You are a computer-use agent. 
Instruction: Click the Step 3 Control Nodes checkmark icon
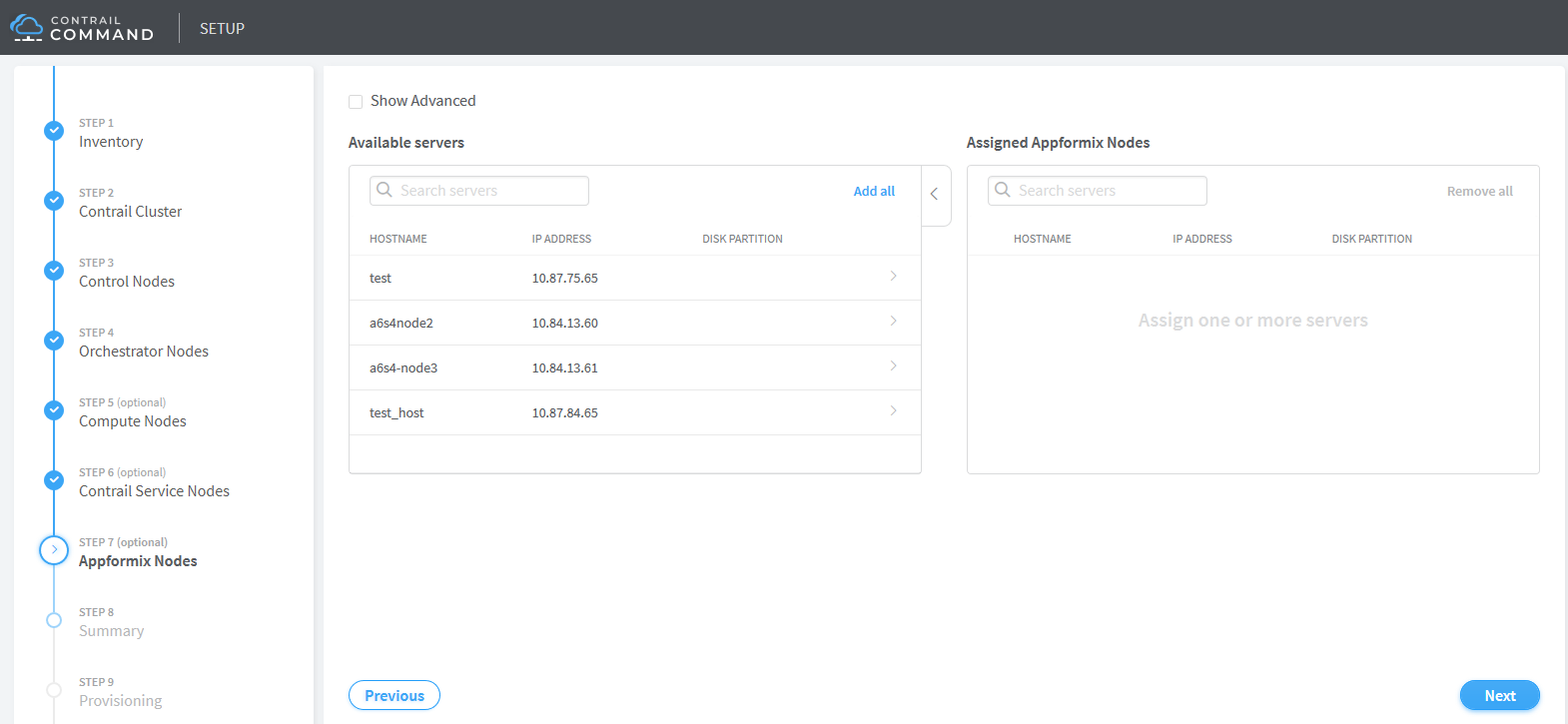[x=54, y=271]
